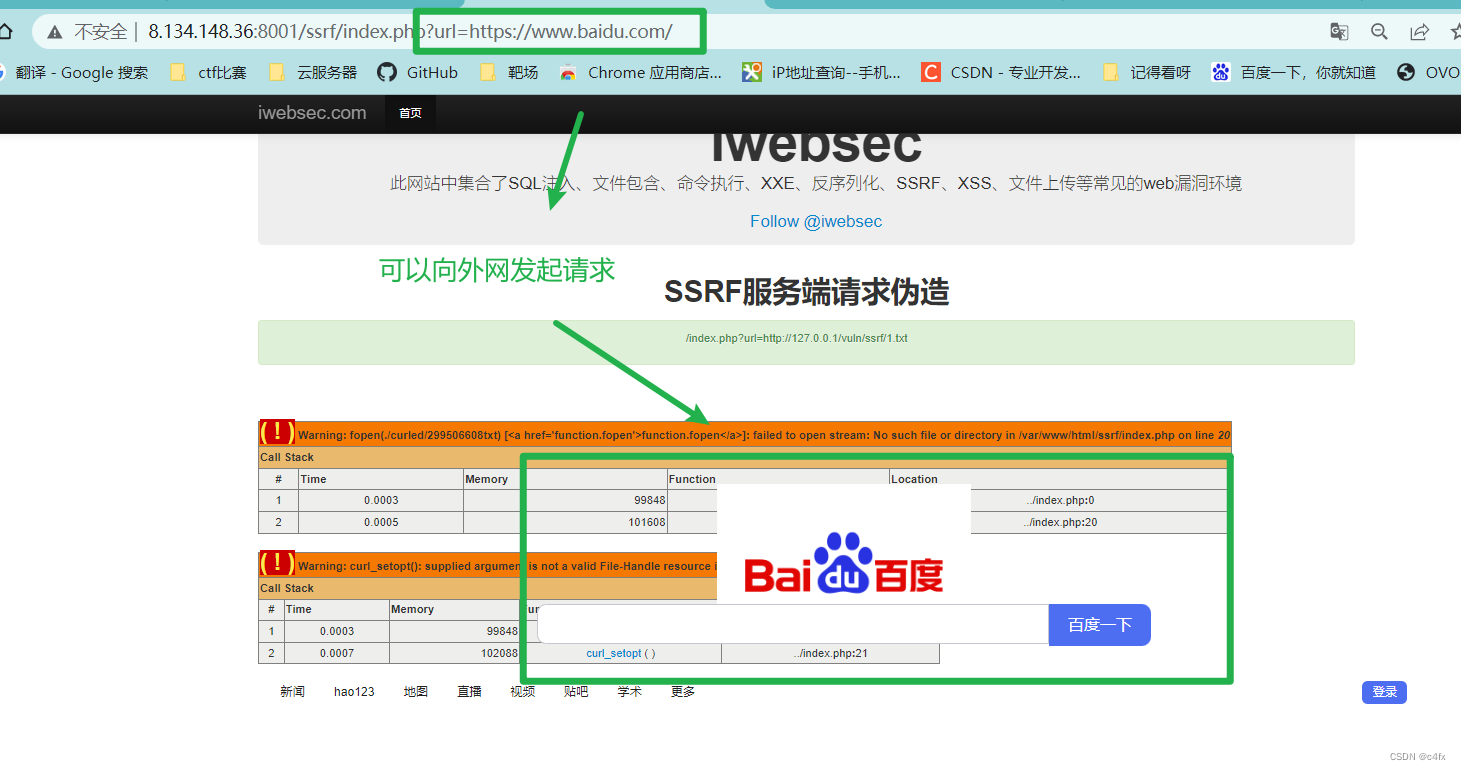Image resolution: width=1461 pixels, height=770 pixels.
Task: Follow the @iwebsec link
Action: [x=816, y=221]
